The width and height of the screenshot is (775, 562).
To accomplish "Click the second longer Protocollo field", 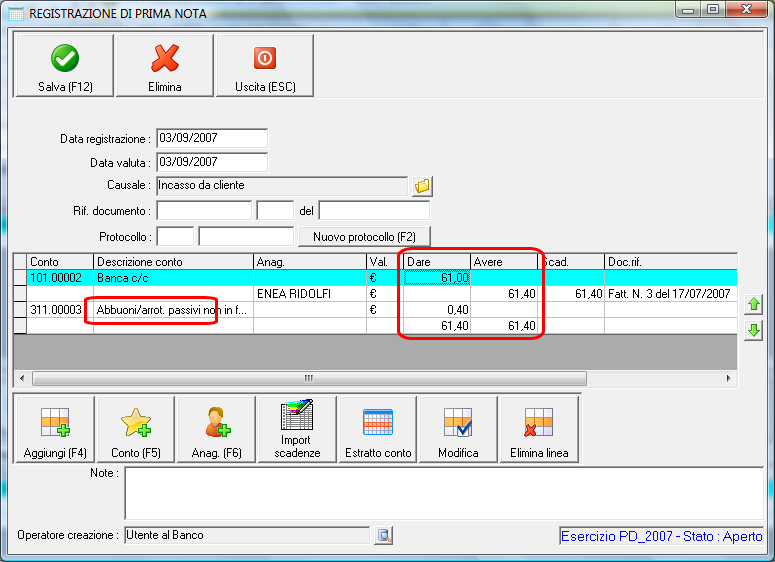I will coord(246,236).
